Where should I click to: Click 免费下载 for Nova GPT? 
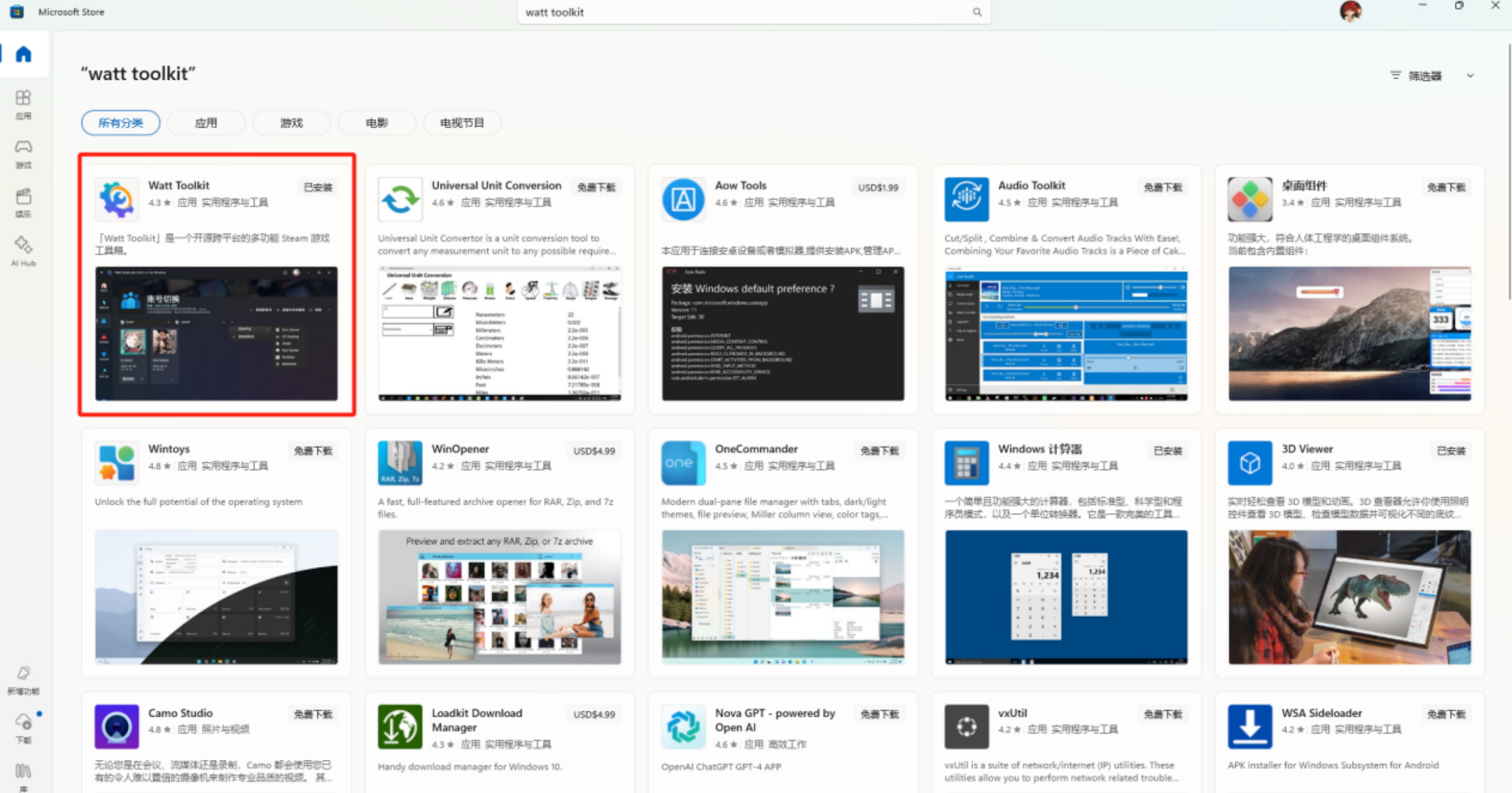879,714
